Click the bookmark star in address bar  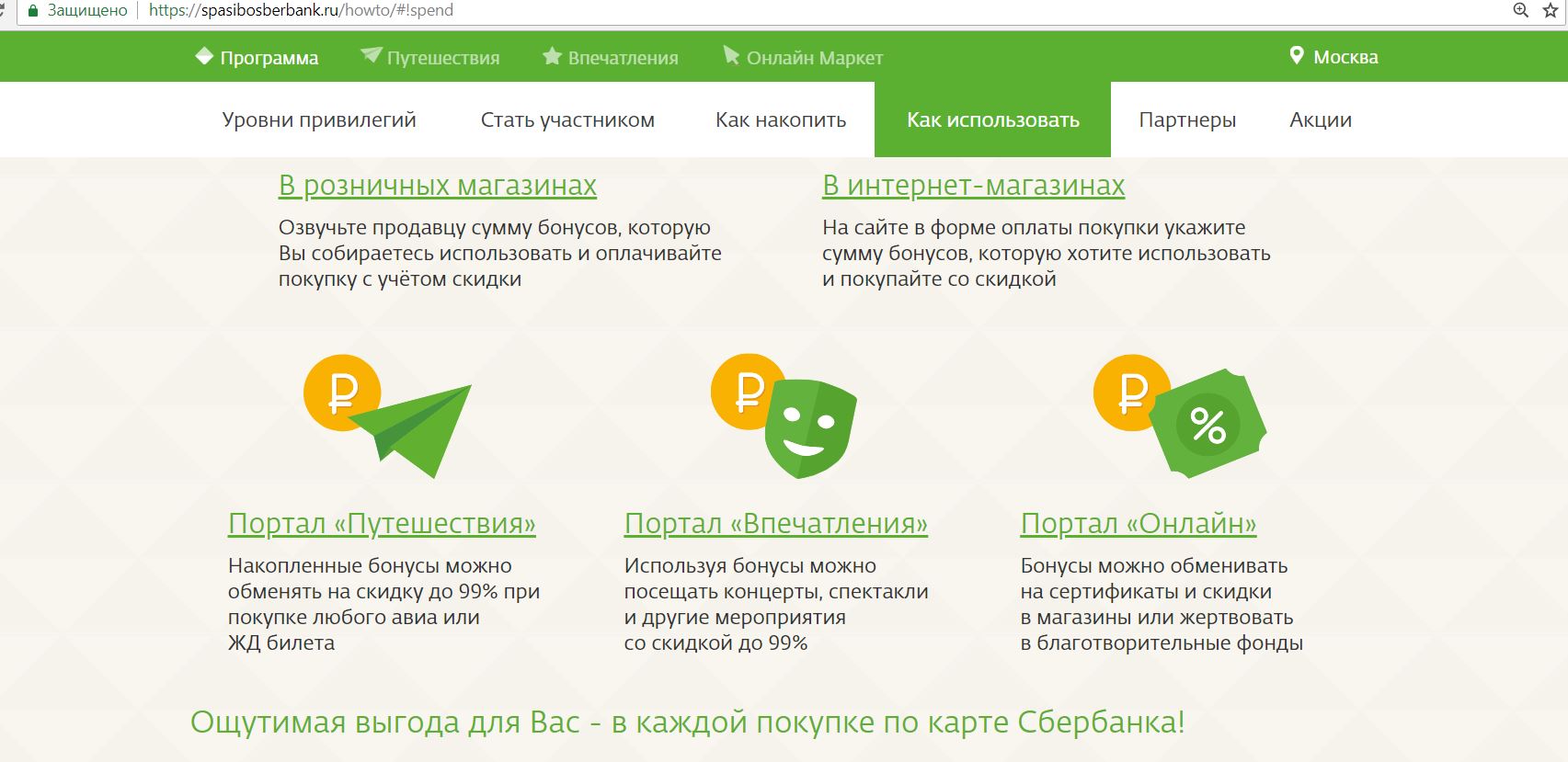pyautogui.click(x=1551, y=10)
